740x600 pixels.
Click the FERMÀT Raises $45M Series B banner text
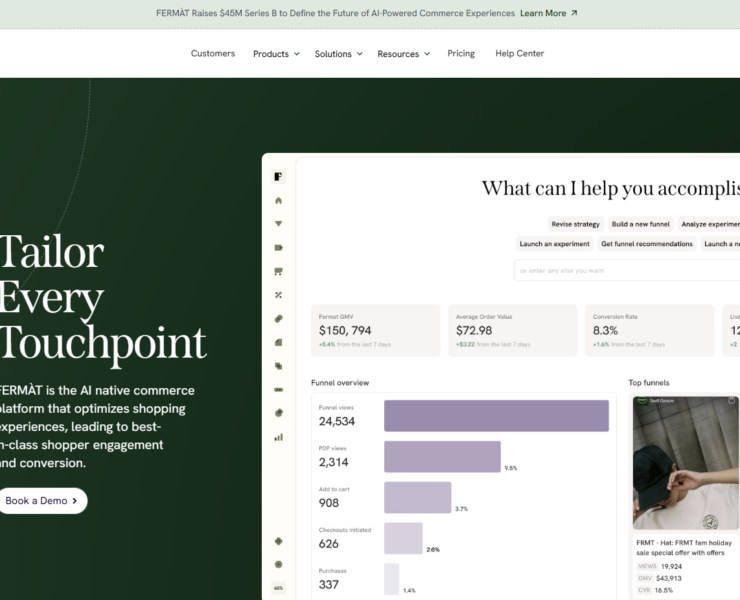click(x=335, y=13)
